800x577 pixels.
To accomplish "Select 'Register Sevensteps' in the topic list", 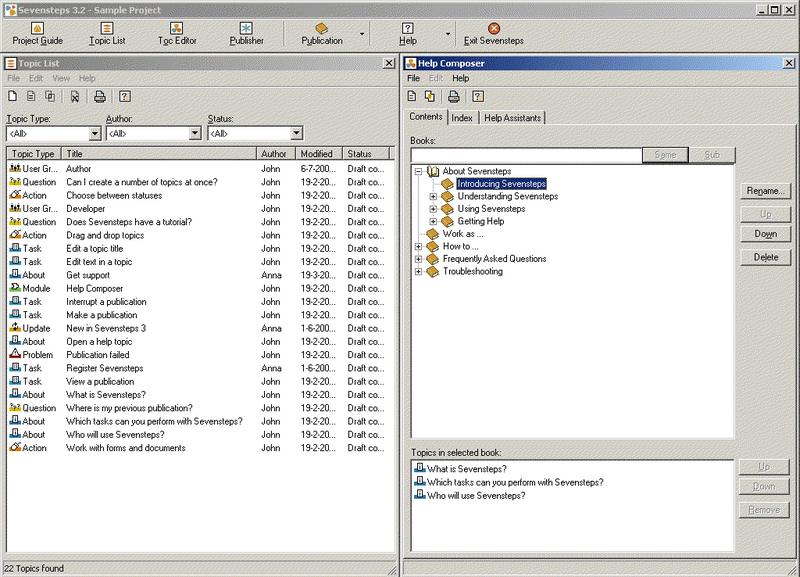I will (x=199, y=368).
